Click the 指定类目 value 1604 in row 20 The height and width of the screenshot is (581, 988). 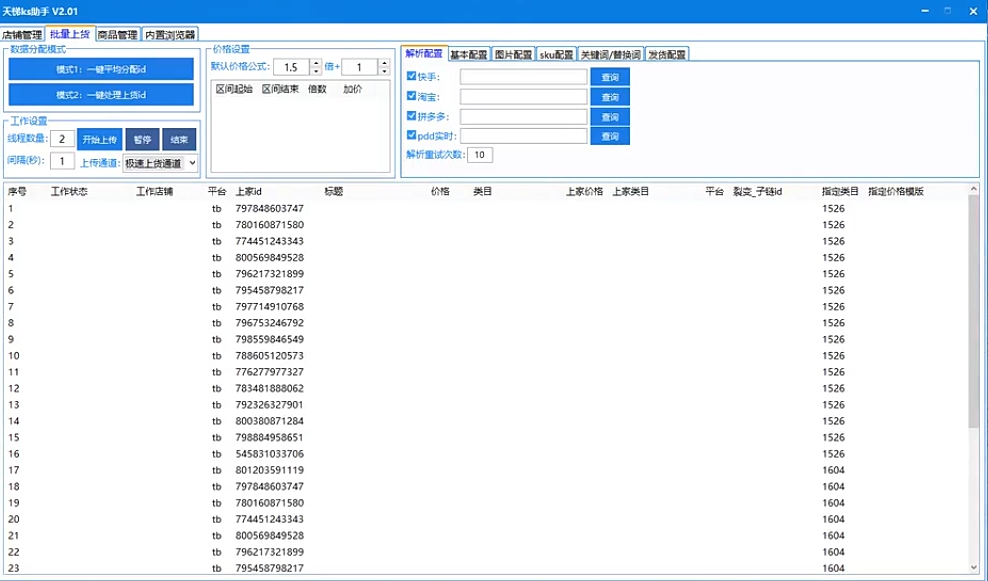coord(833,520)
